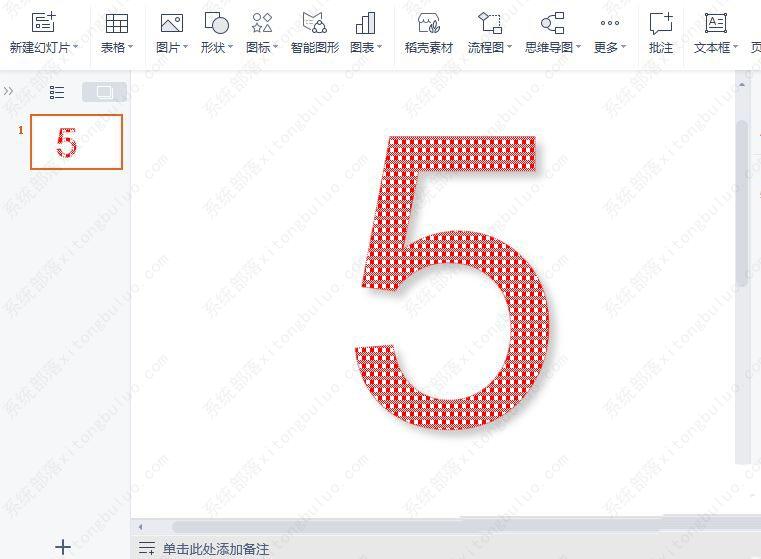Add a new slide with plus button
This screenshot has height=559, width=761.
pos(63,547)
